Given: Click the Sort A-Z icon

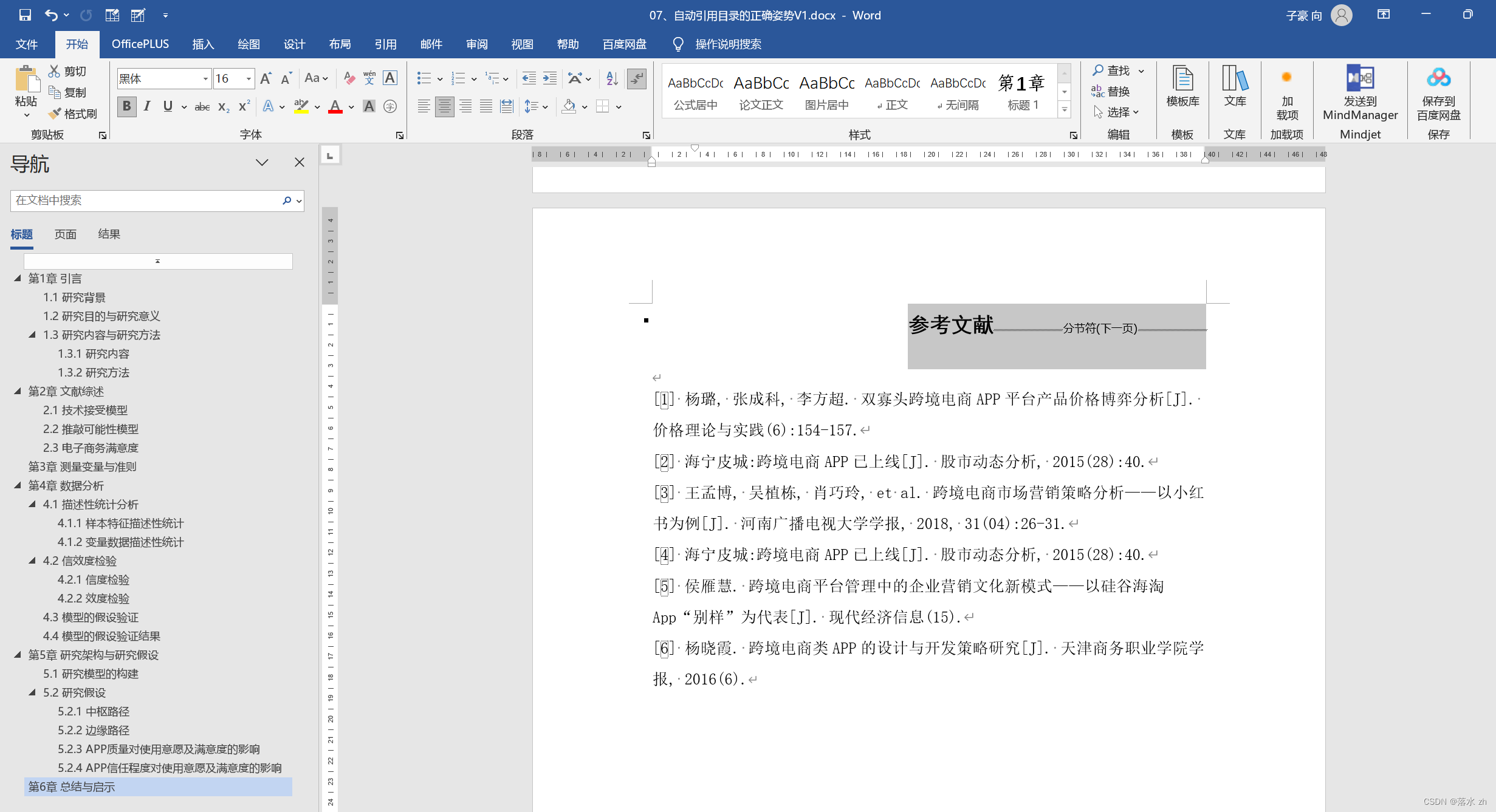Looking at the screenshot, I should 612,78.
